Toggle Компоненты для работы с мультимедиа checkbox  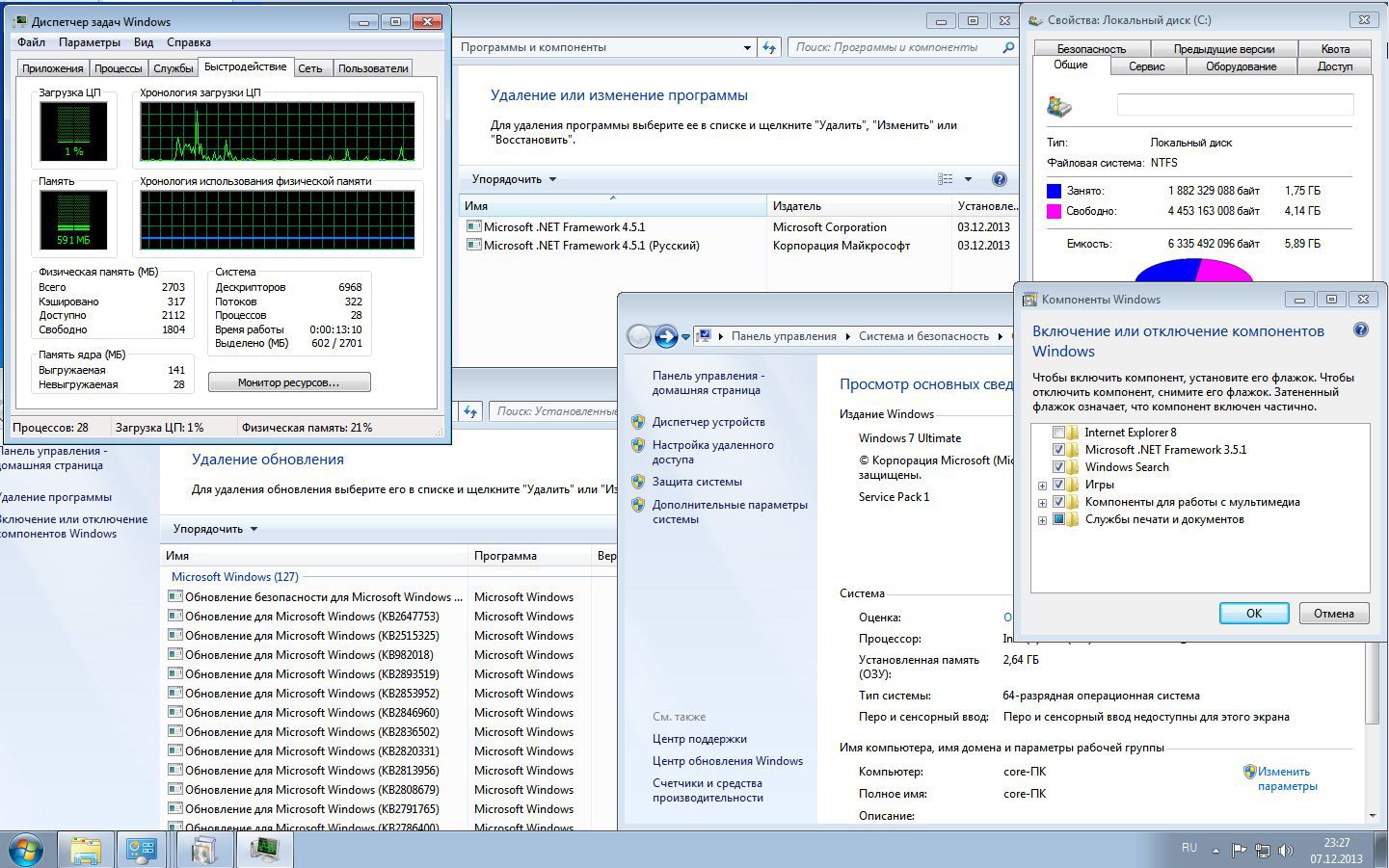pos(1058,502)
